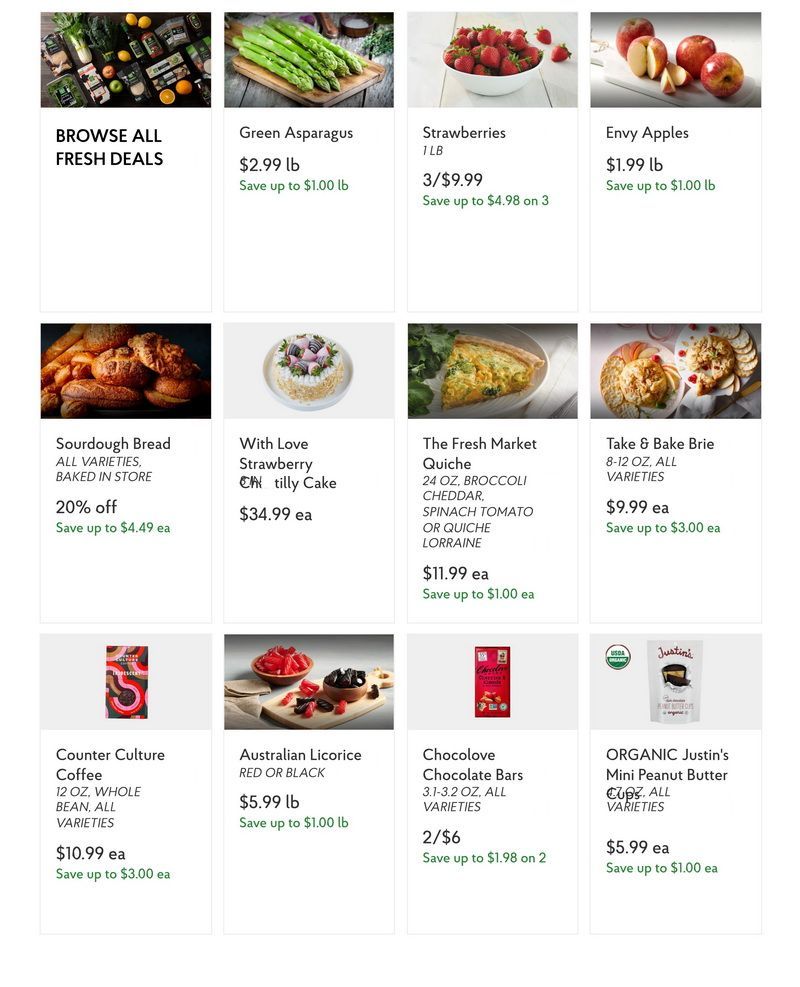Click the USDA Organic badge icon

[x=617, y=657]
